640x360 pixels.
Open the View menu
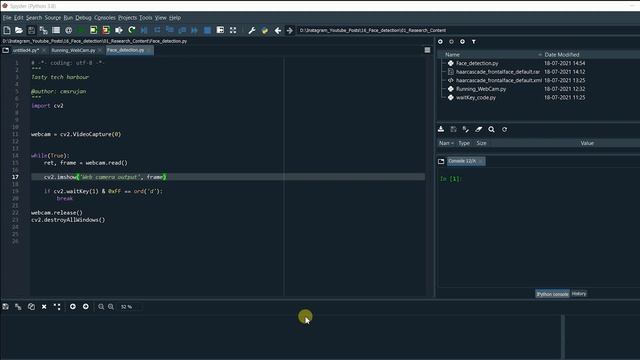pyautogui.click(x=160, y=18)
